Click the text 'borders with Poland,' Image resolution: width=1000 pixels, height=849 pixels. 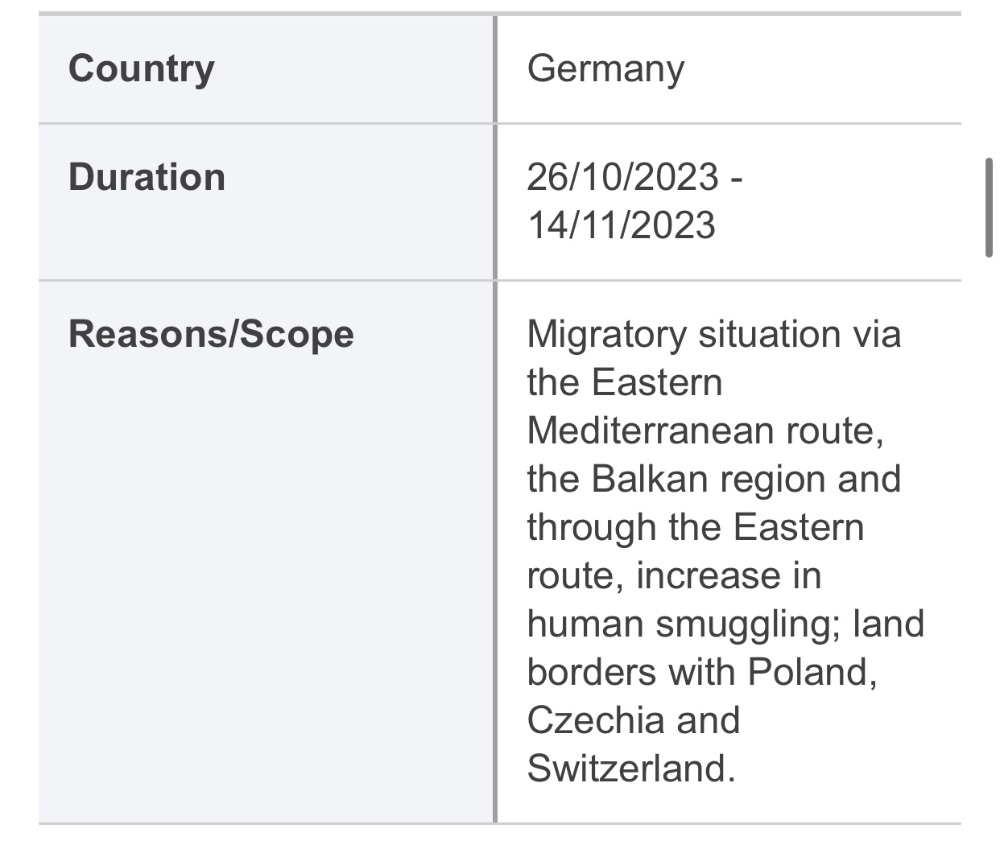click(x=702, y=672)
